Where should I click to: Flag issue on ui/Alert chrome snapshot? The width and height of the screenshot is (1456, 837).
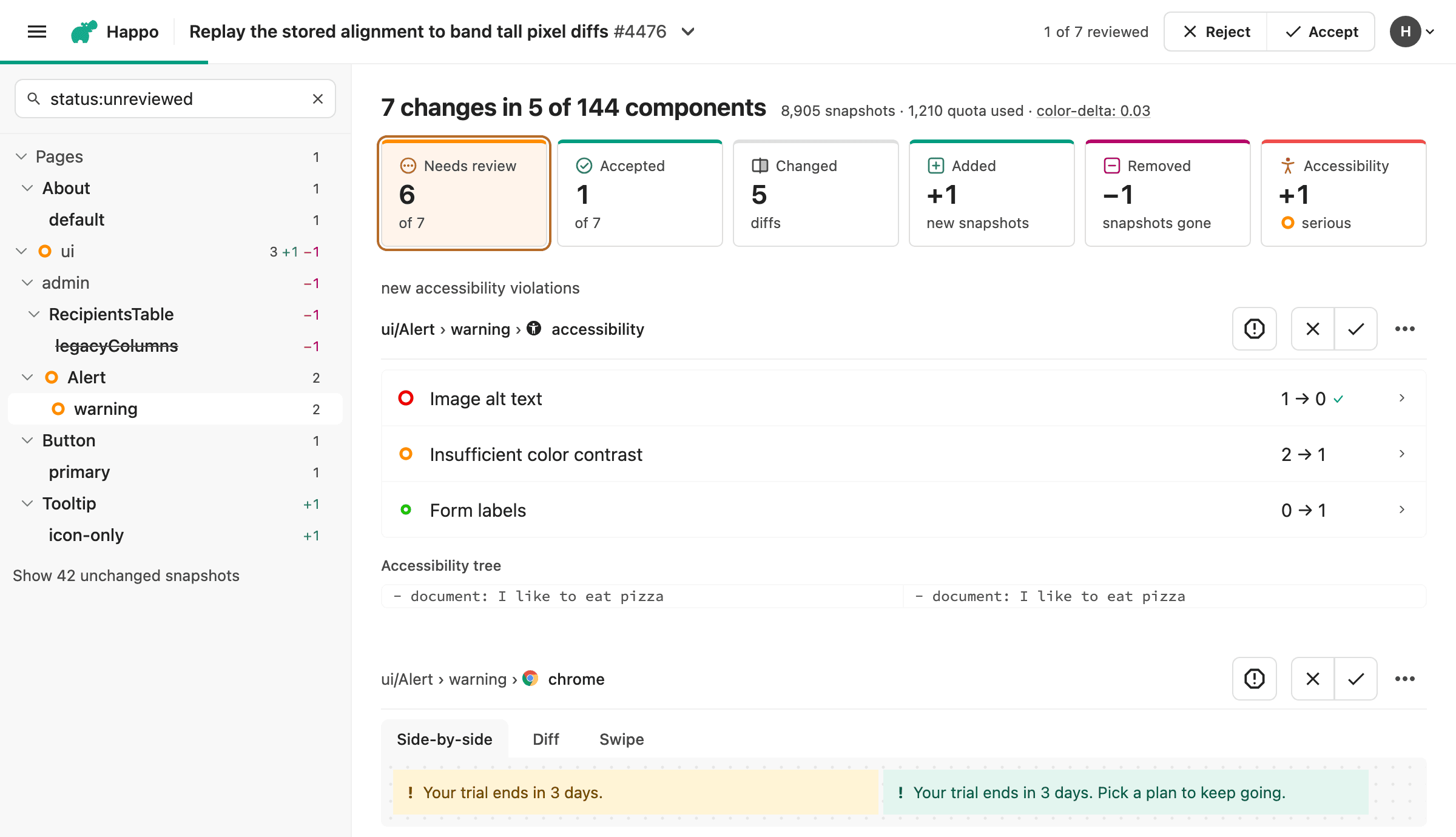(1254, 679)
